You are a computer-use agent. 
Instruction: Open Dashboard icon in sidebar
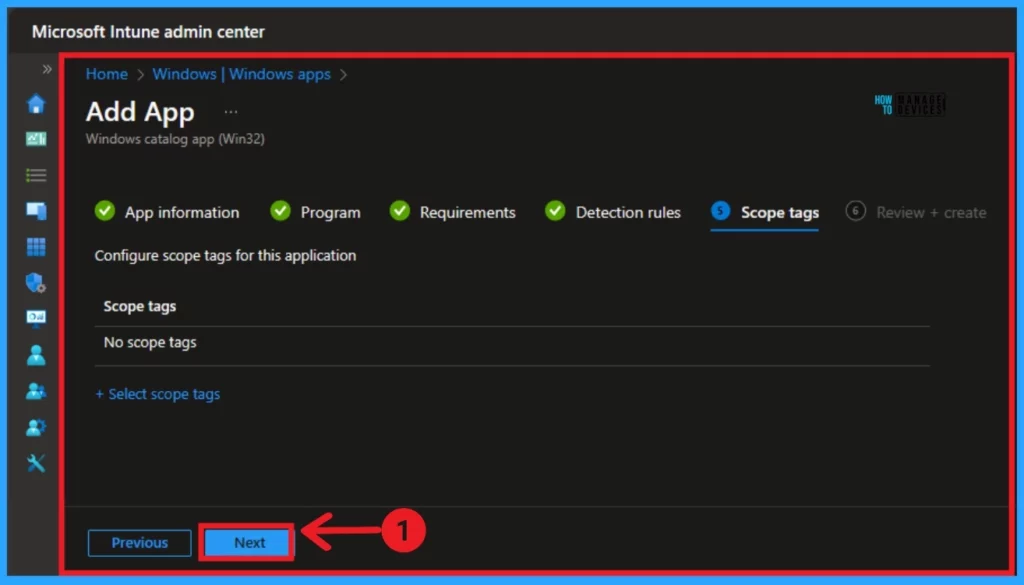[36, 139]
